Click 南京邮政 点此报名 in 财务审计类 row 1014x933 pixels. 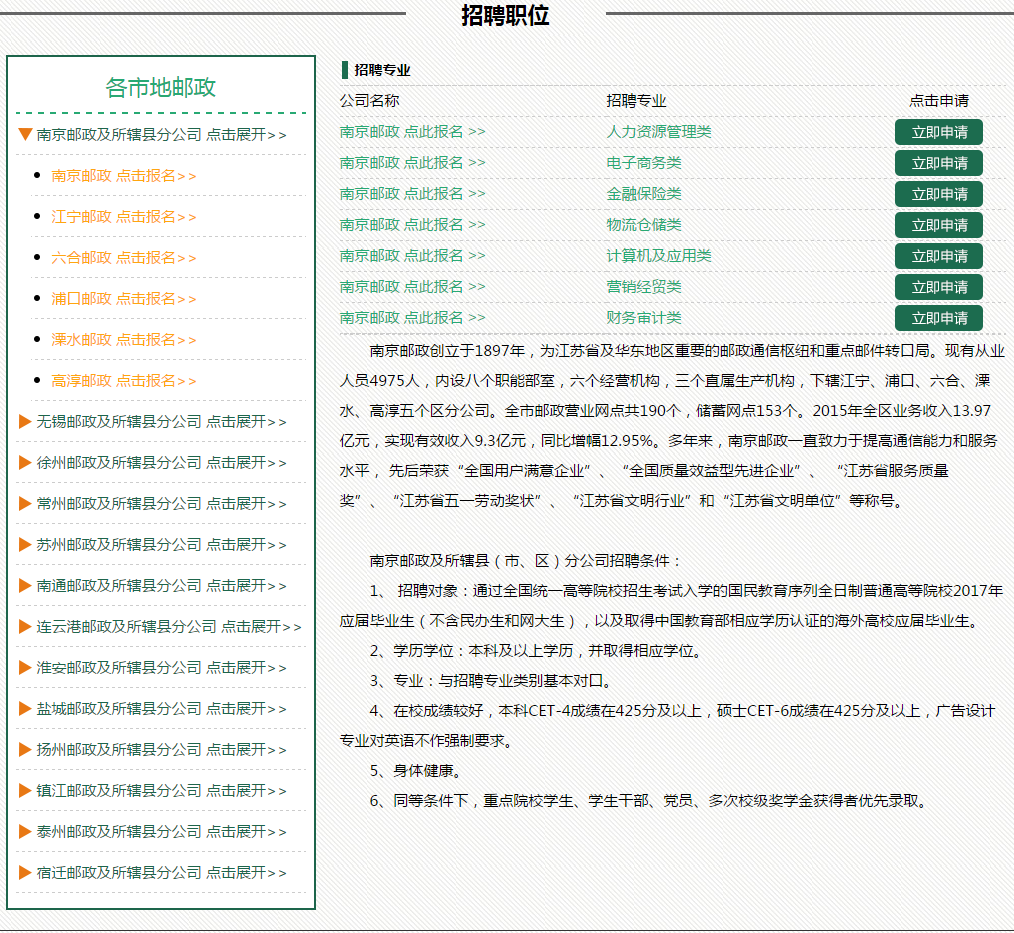[413, 318]
